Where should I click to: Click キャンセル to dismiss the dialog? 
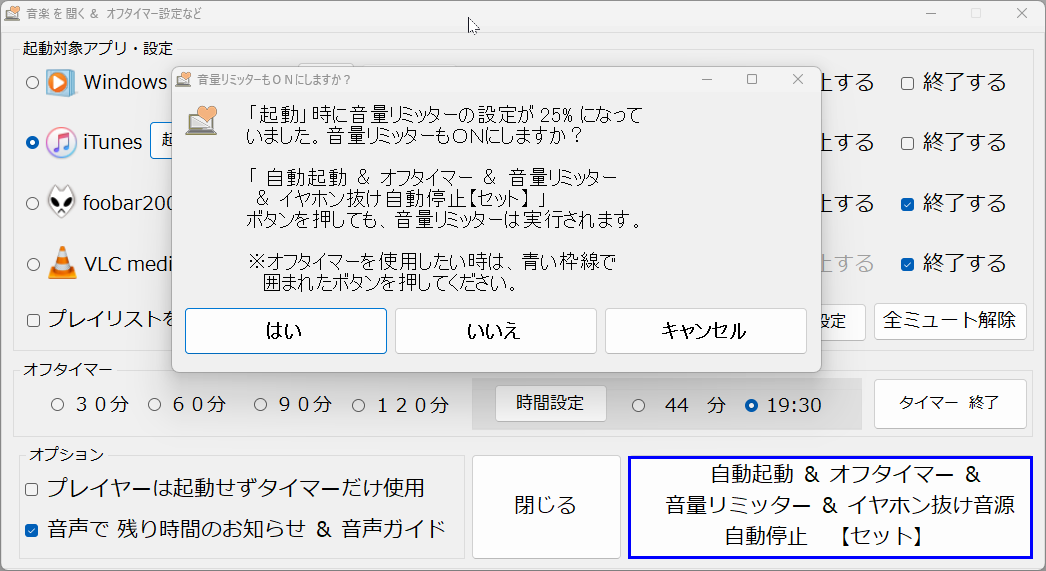tap(705, 331)
